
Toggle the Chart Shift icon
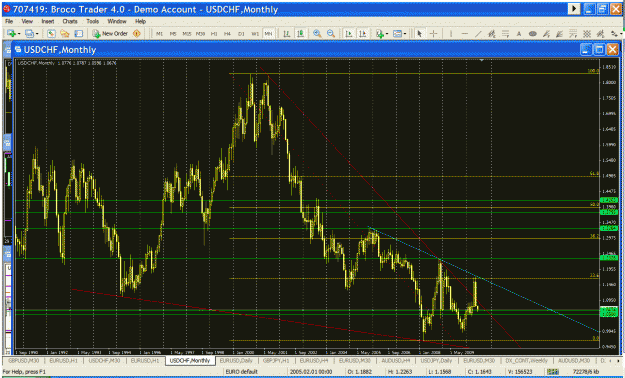(x=362, y=34)
